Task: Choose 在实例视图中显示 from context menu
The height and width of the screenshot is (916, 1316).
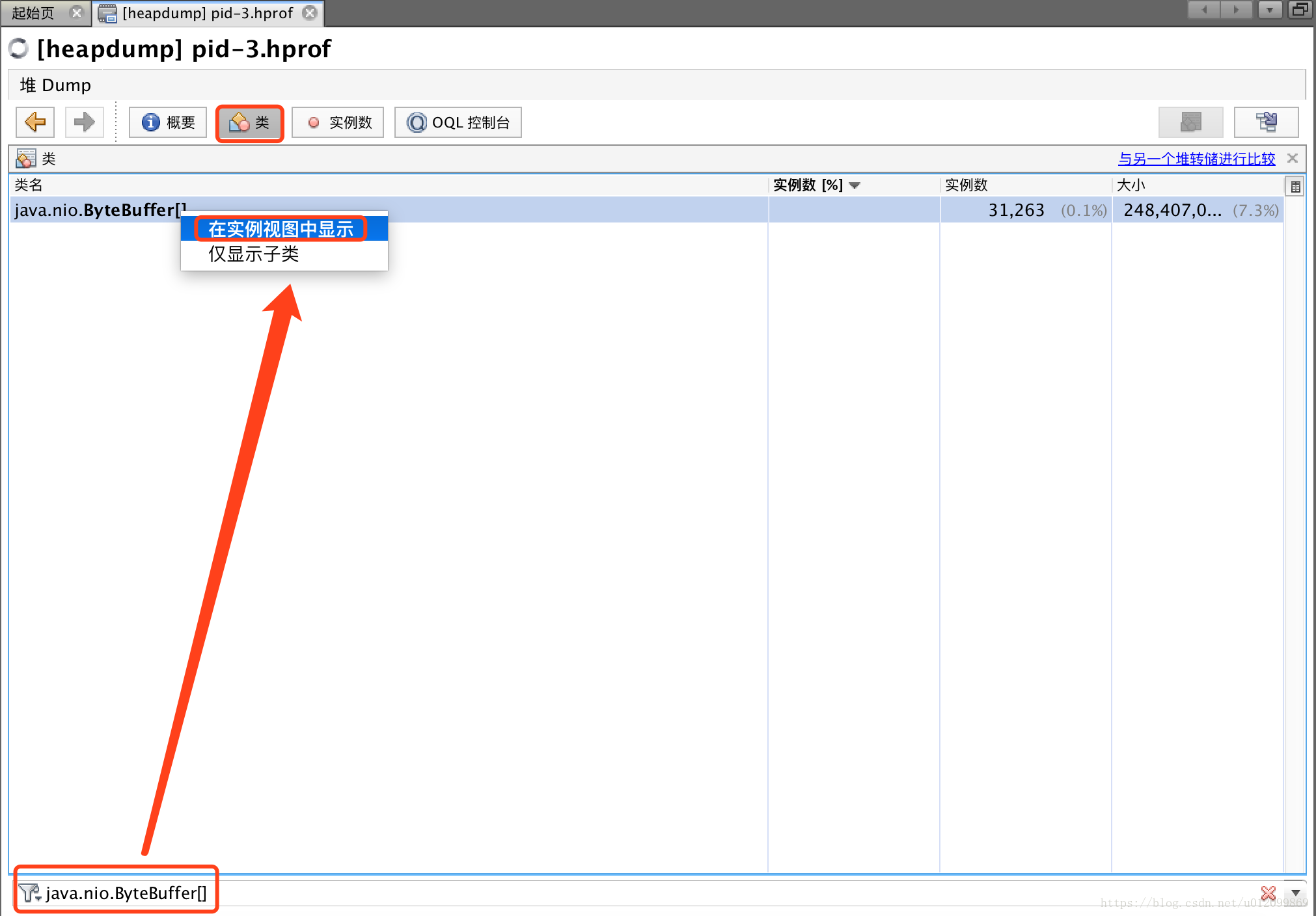Action: [284, 229]
